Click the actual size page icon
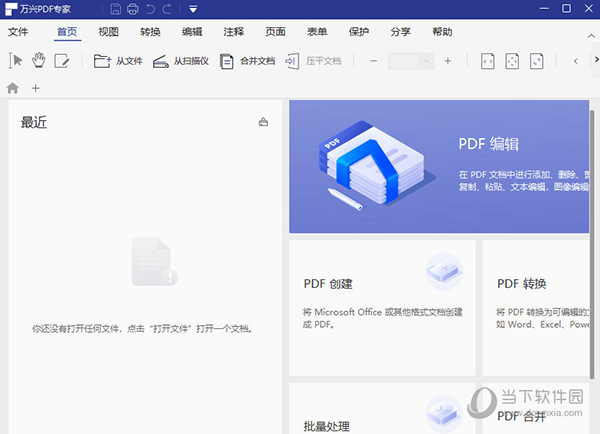Viewport: 600px width, 434px height. (x=536, y=61)
